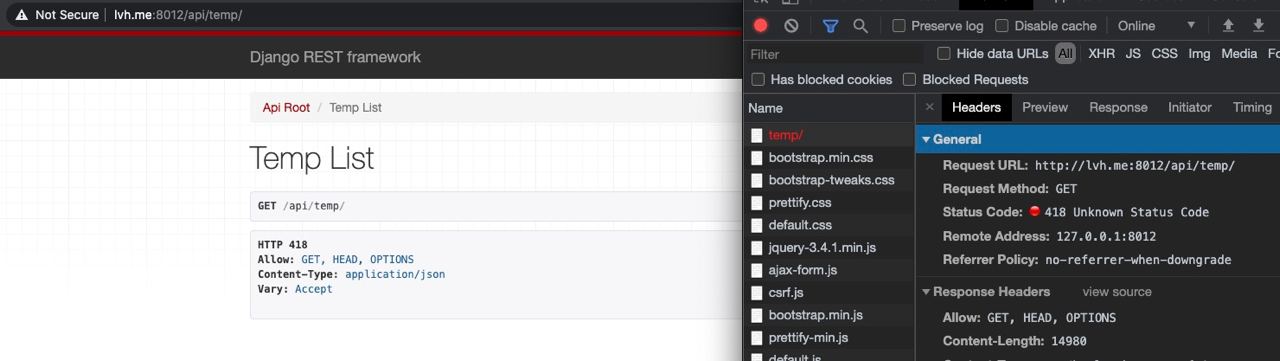Viewport: 1280px width, 361px height.
Task: Open the Response tab
Action: (x=1118, y=107)
